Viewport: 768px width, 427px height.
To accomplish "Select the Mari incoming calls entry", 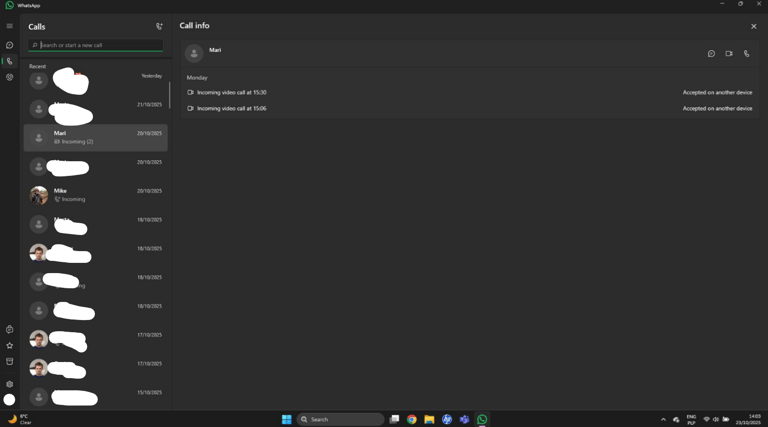I will pyautogui.click(x=96, y=138).
